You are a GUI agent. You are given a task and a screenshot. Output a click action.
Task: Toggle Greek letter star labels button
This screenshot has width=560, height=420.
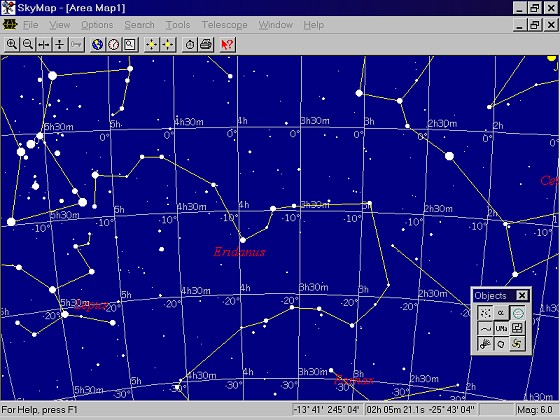click(x=501, y=313)
